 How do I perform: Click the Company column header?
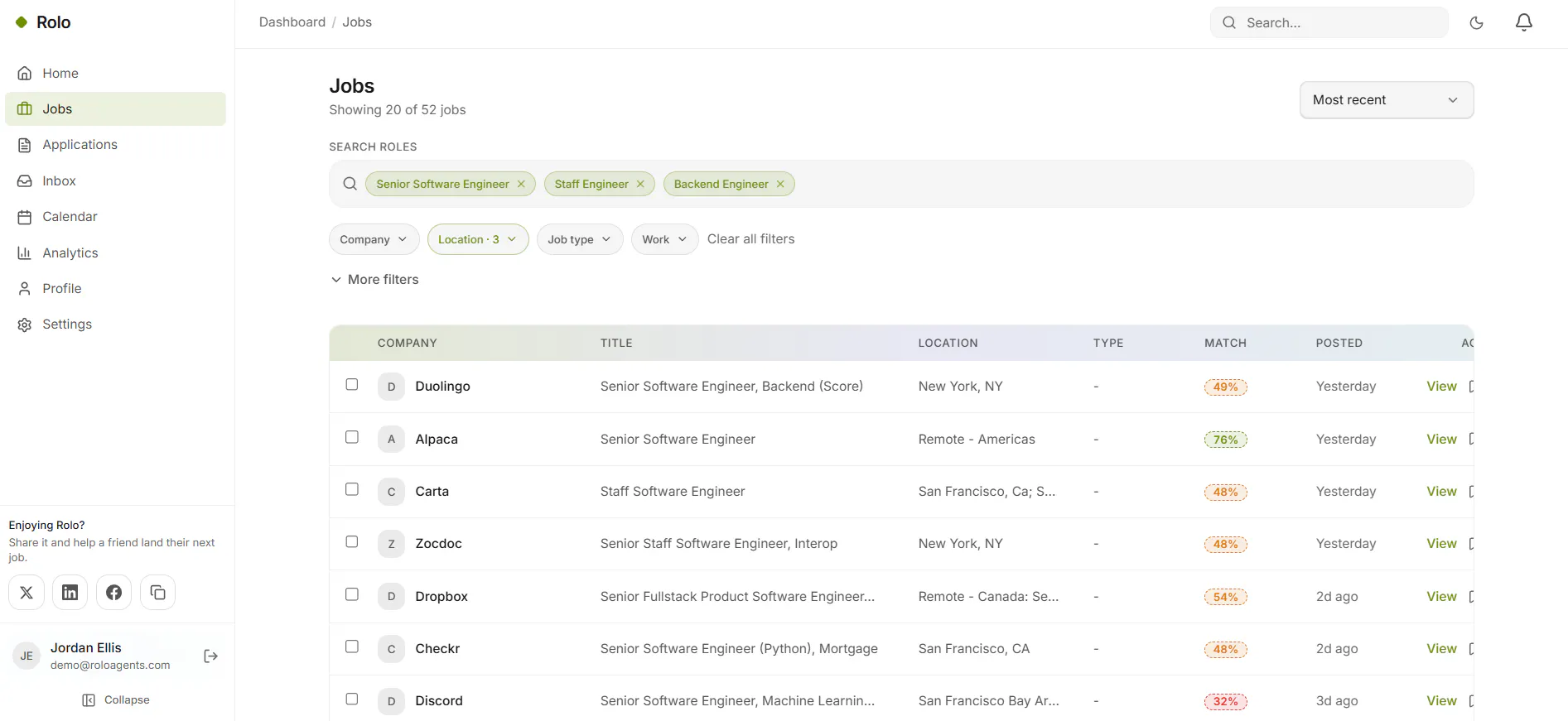pos(408,344)
